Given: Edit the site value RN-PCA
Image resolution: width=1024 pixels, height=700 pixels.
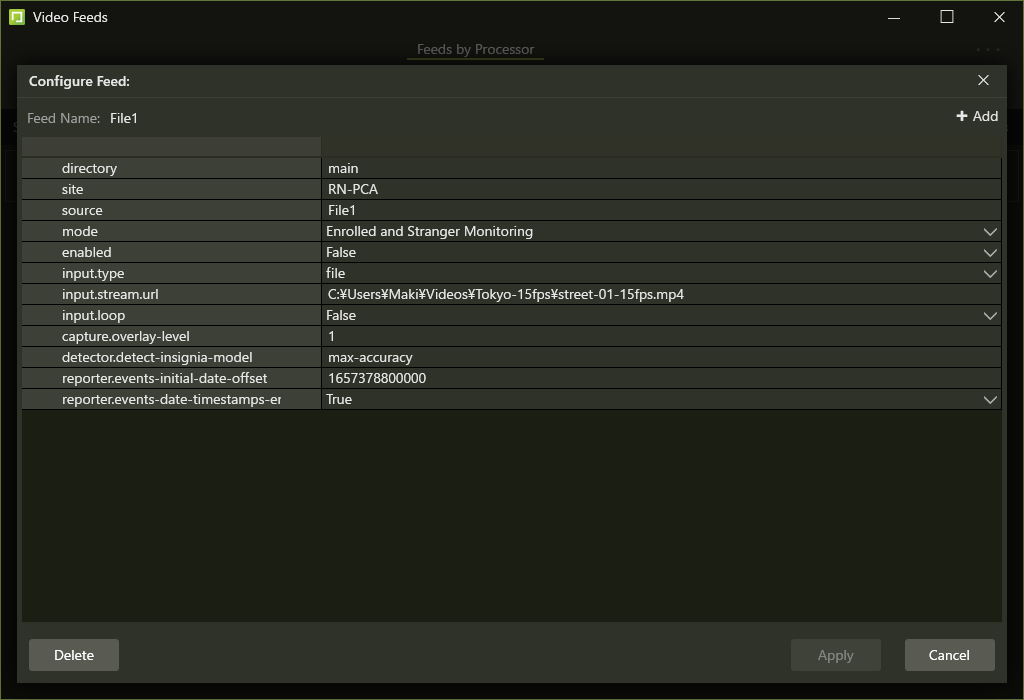Looking at the screenshot, I should click(x=660, y=189).
